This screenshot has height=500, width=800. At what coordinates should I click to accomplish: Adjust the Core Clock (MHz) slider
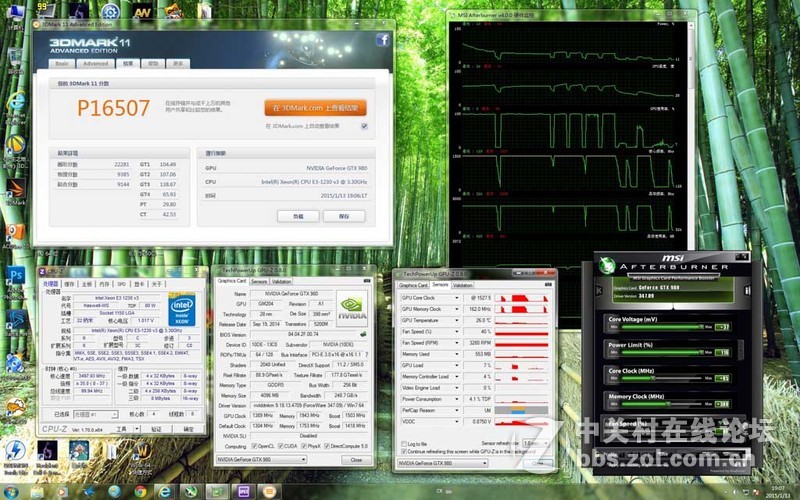click(661, 378)
